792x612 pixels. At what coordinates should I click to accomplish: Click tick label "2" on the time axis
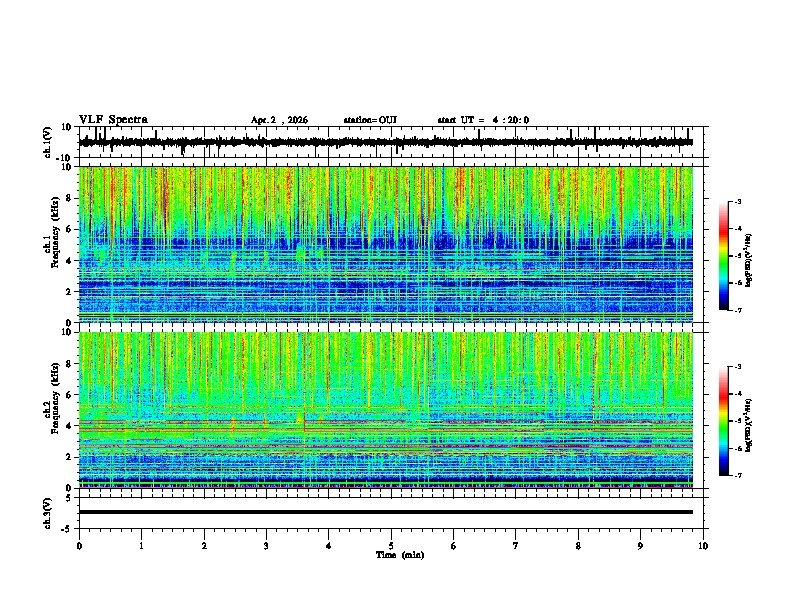(x=204, y=546)
